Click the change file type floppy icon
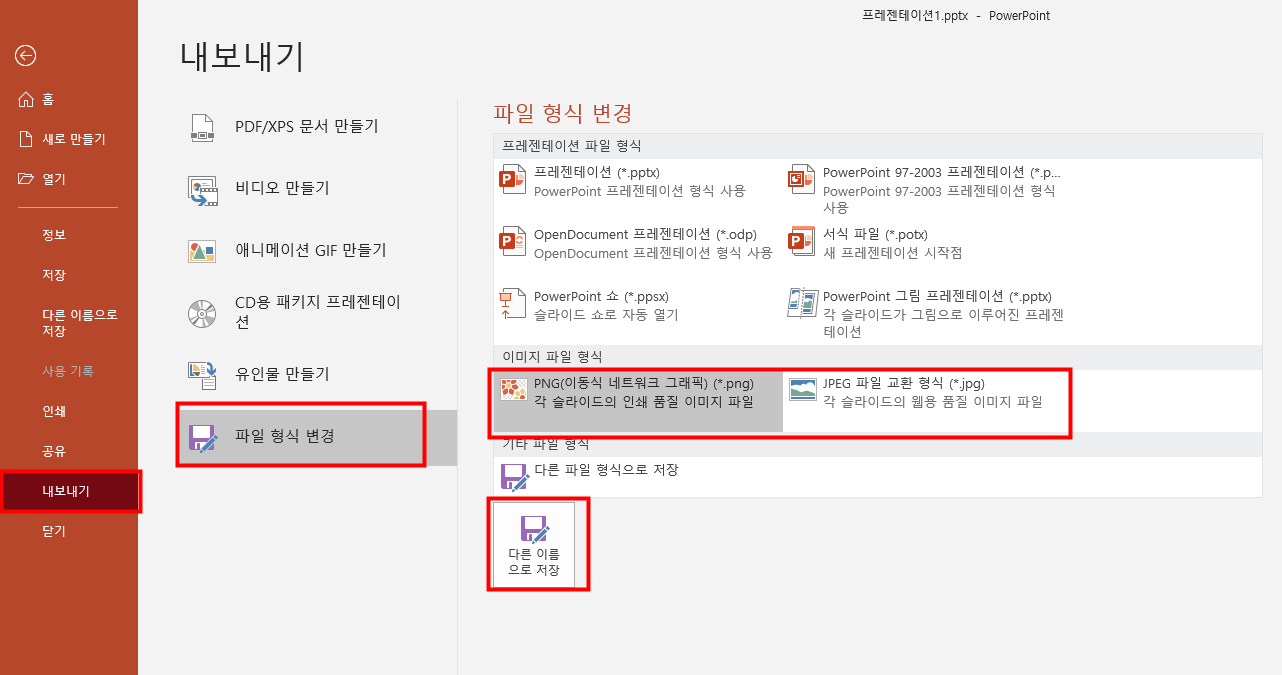Screen dimensions: 1282x675 tap(202, 438)
